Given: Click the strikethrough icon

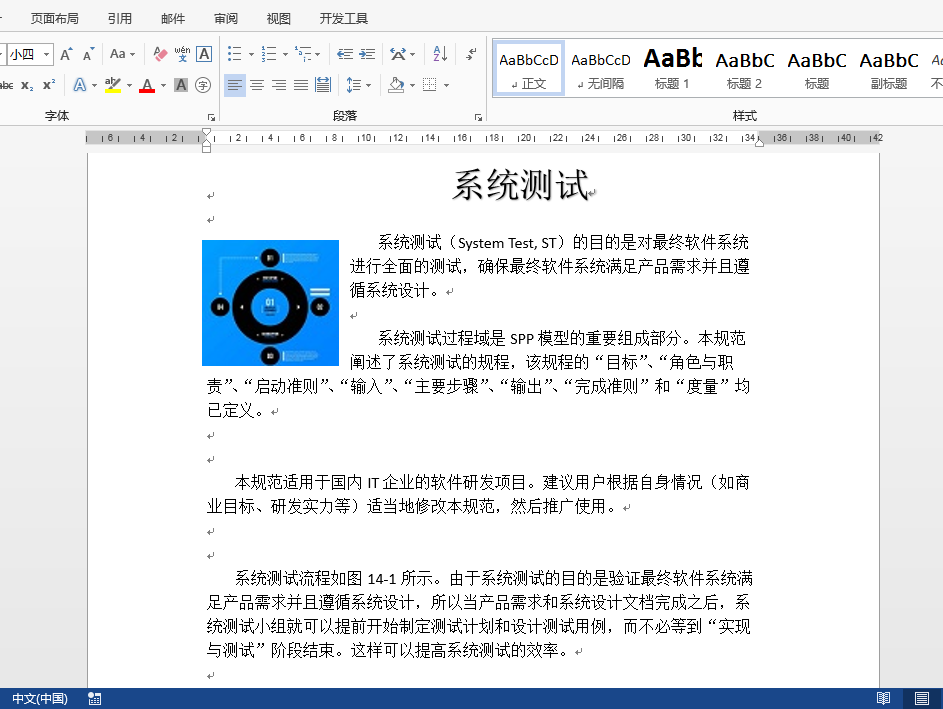Looking at the screenshot, I should click(7, 84).
